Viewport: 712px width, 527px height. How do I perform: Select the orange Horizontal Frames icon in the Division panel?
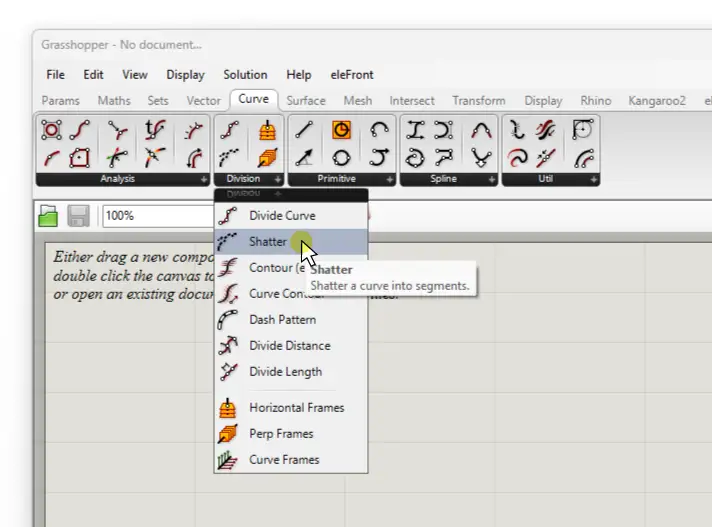[x=267, y=130]
